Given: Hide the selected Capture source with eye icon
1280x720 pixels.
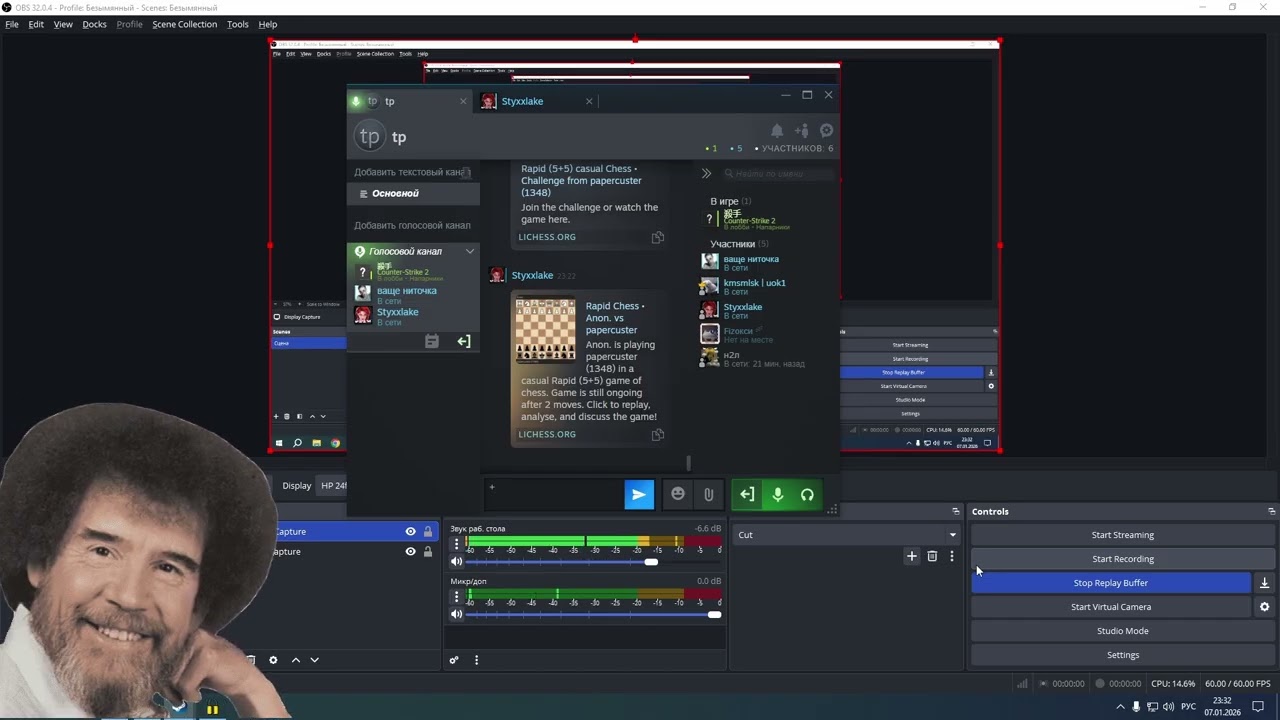Looking at the screenshot, I should 410,532.
